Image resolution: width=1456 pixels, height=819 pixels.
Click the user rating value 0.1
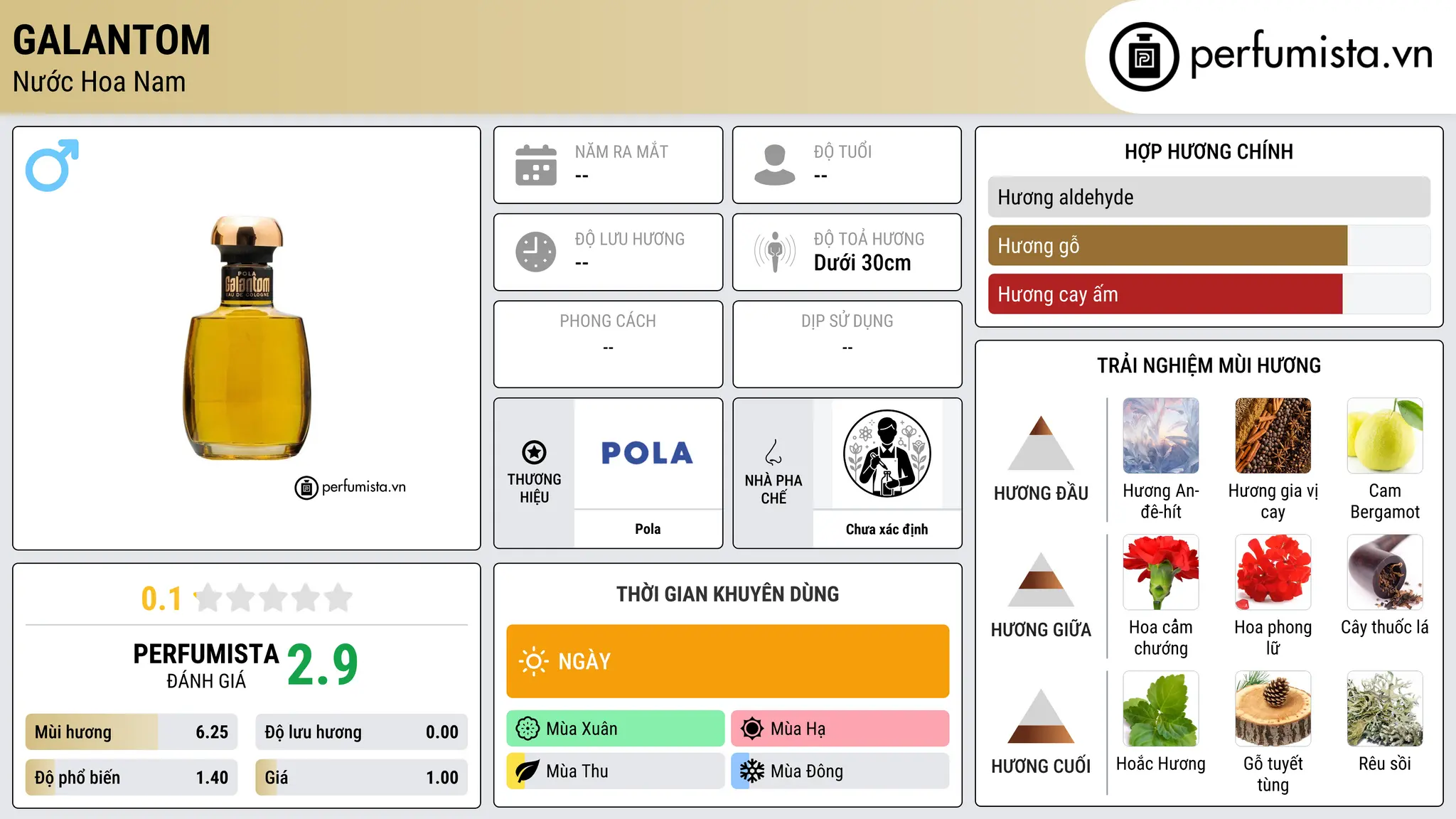[161, 599]
